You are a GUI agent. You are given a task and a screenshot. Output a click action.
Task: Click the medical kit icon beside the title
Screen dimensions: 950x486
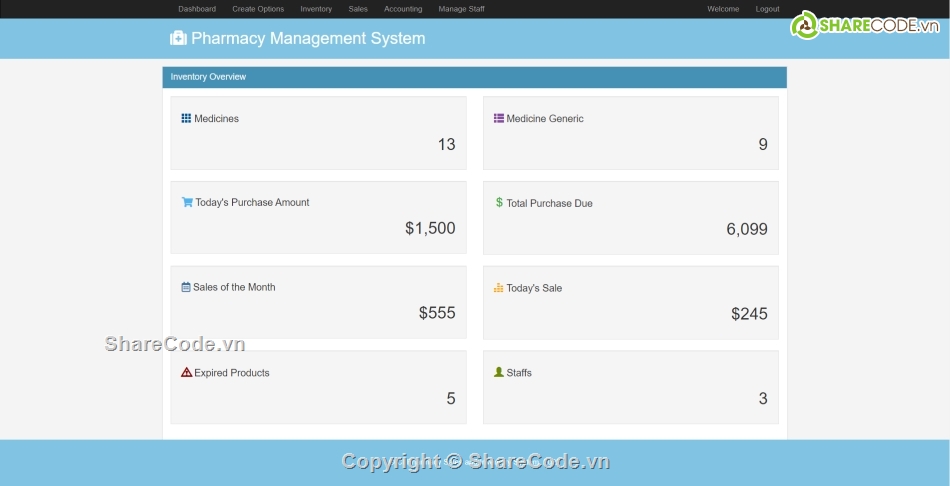178,39
